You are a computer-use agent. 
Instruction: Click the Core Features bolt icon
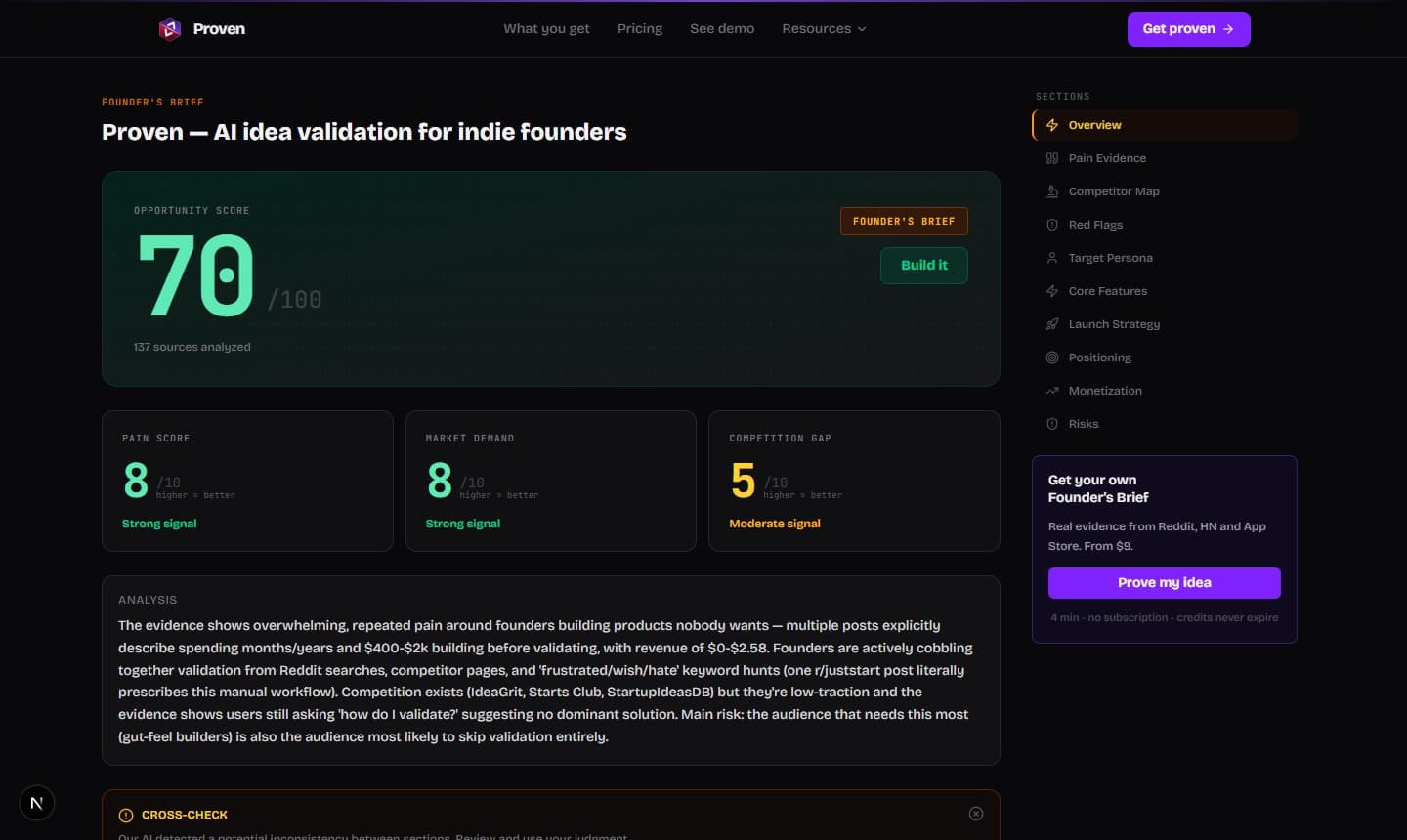click(1052, 291)
